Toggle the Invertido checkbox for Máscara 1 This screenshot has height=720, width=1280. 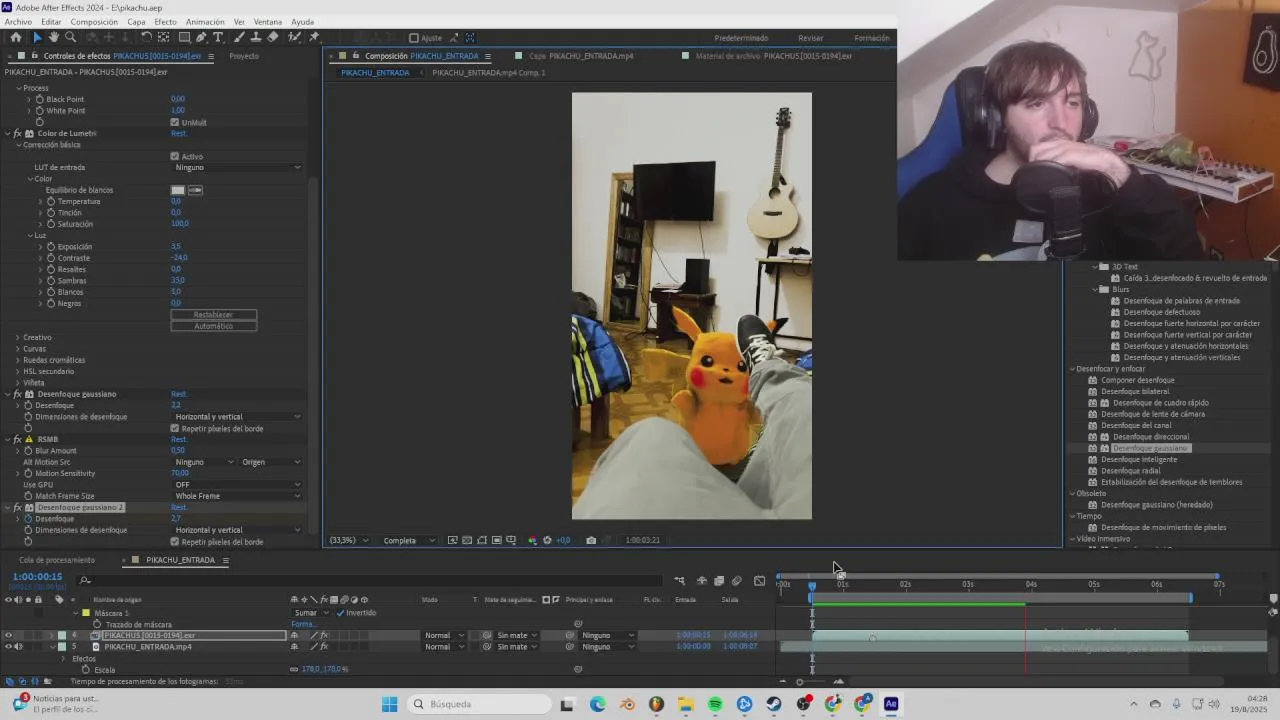tap(341, 612)
